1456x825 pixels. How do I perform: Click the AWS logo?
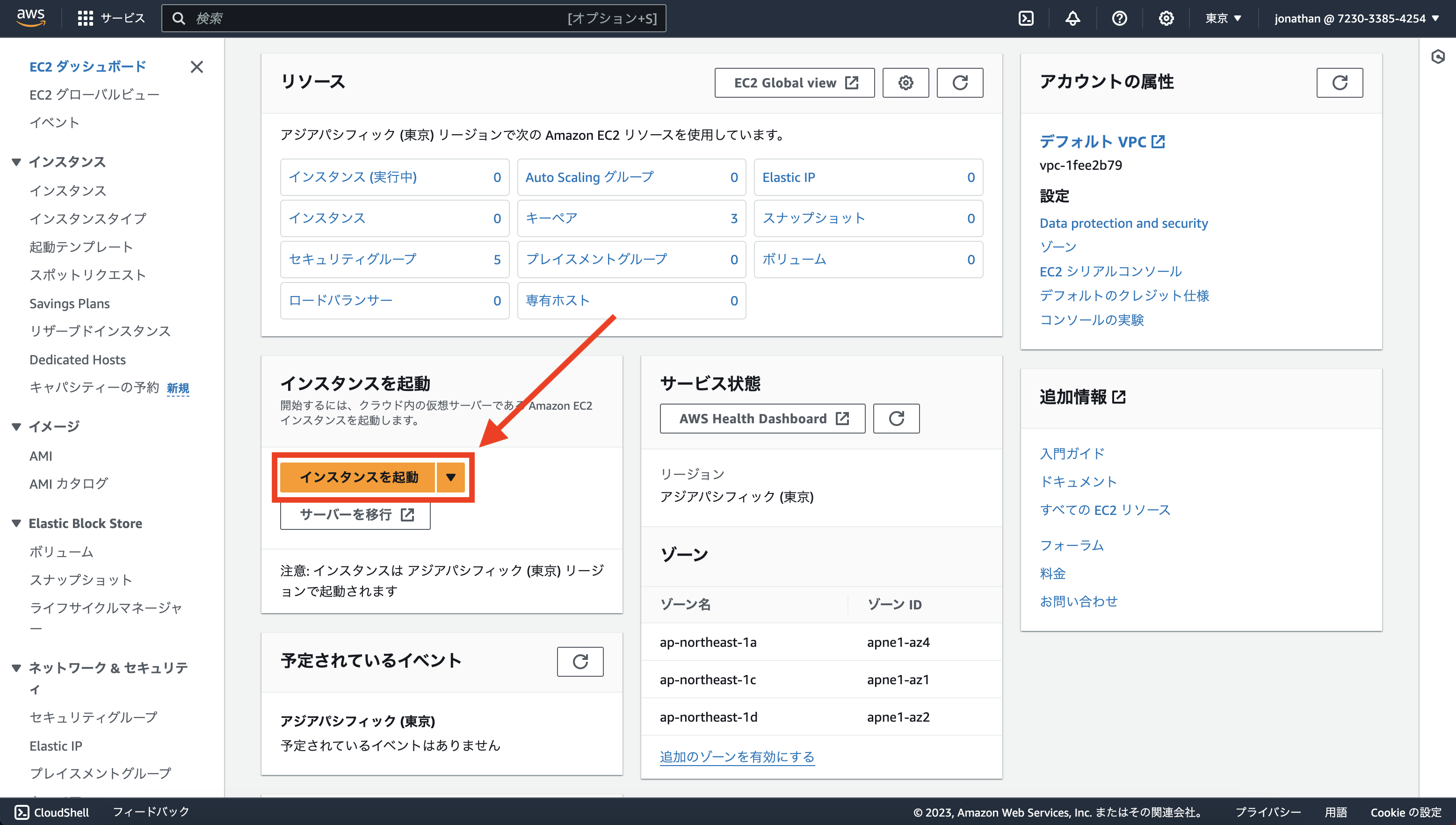31,18
